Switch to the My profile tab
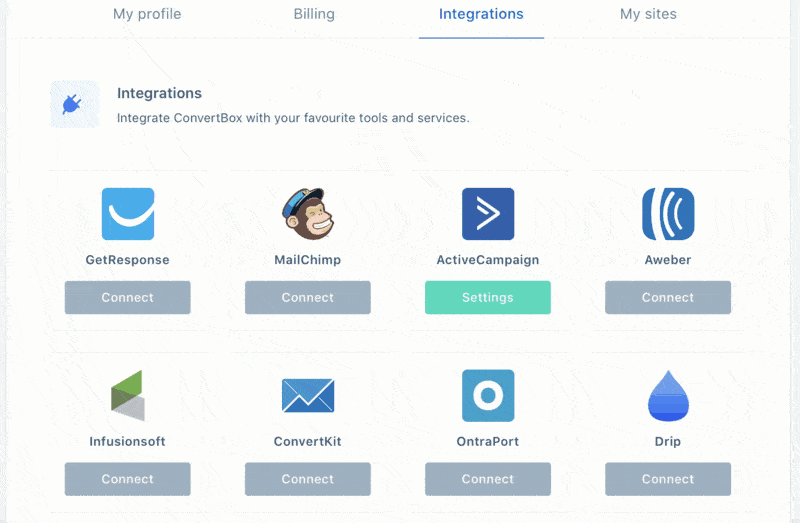The width and height of the screenshot is (800, 523). pos(147,14)
